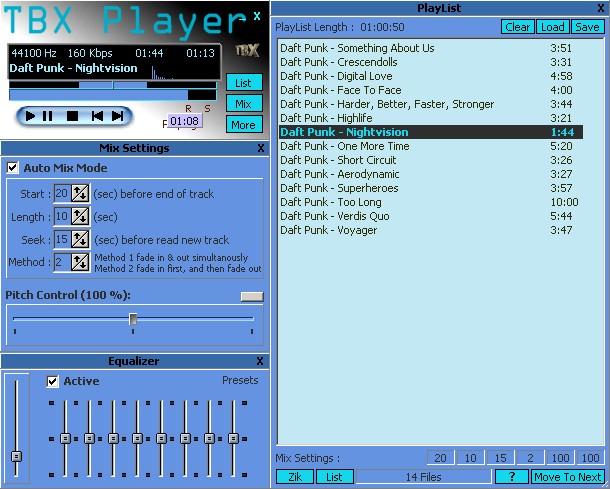Close the PlayList panel
610x489 pixels.
(x=601, y=8)
